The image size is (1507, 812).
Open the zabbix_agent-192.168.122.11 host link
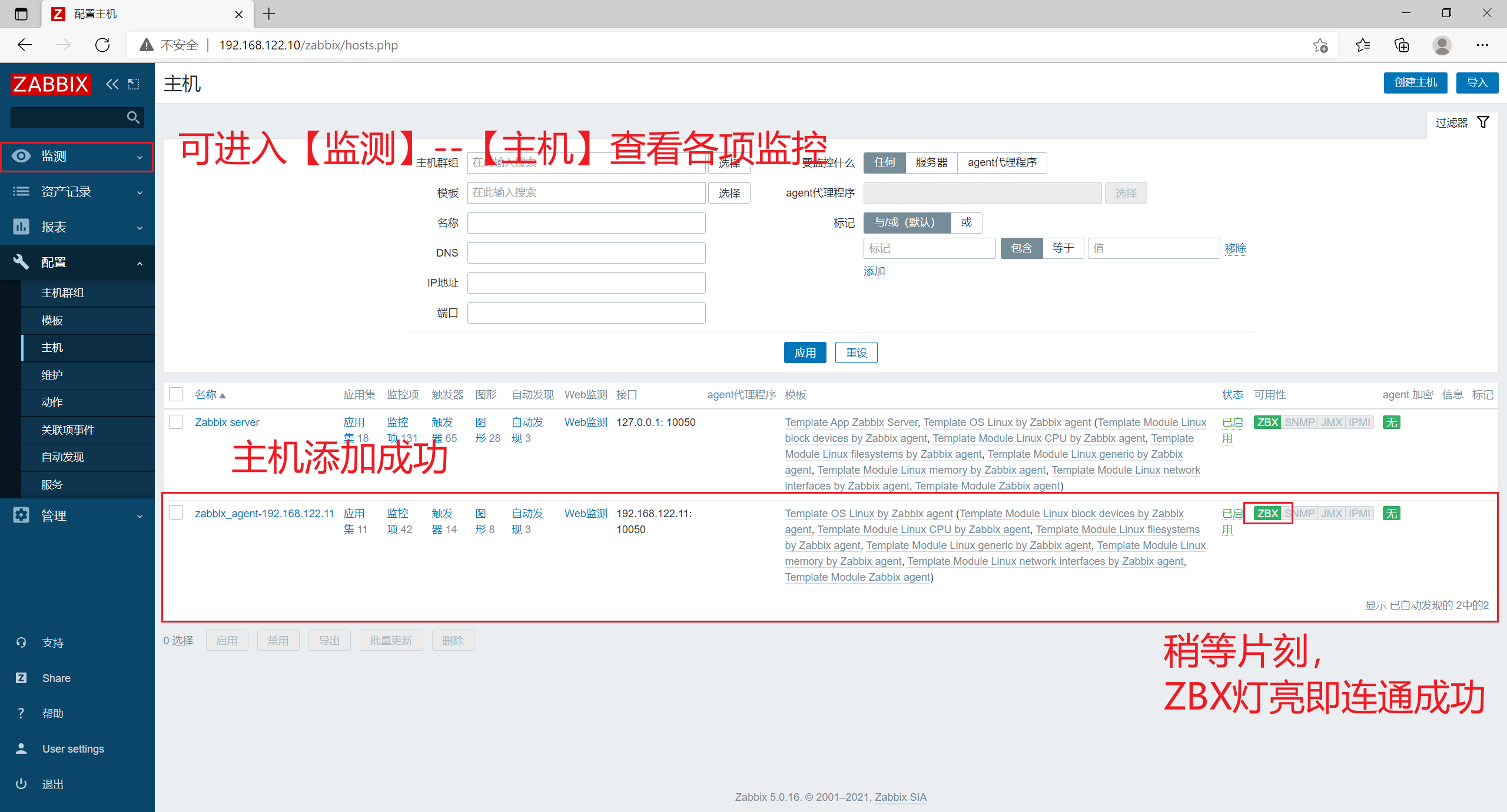point(264,513)
